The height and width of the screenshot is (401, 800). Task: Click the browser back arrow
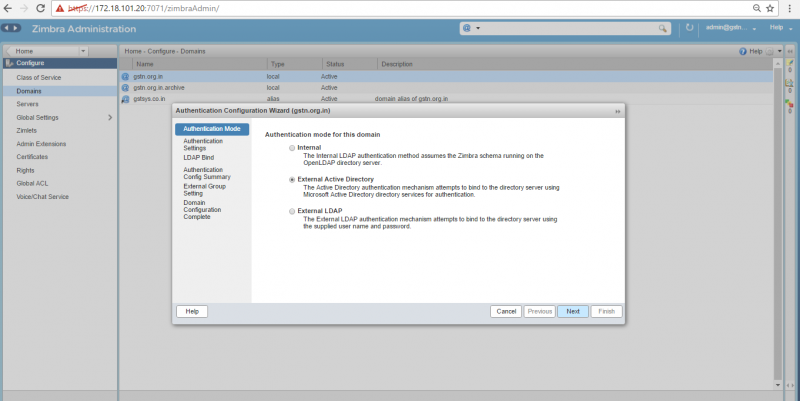click(8, 8)
